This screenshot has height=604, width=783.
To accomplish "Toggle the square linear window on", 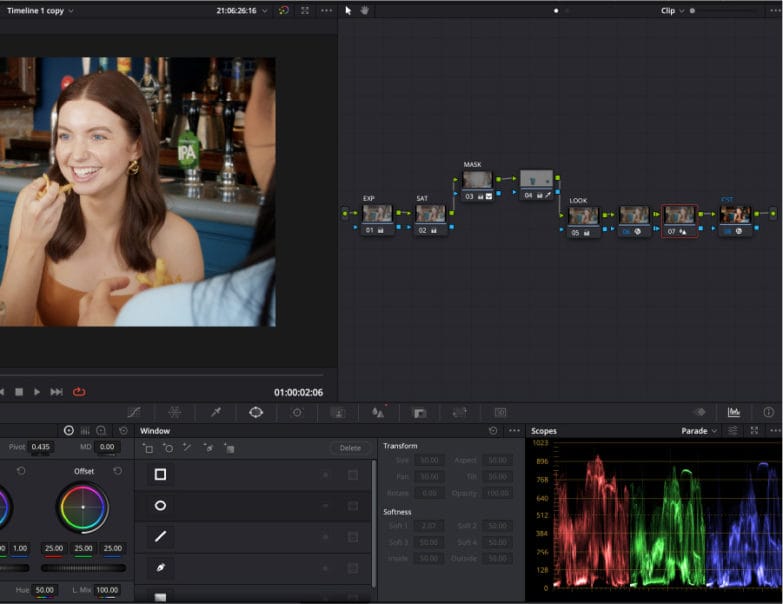I will coord(160,474).
